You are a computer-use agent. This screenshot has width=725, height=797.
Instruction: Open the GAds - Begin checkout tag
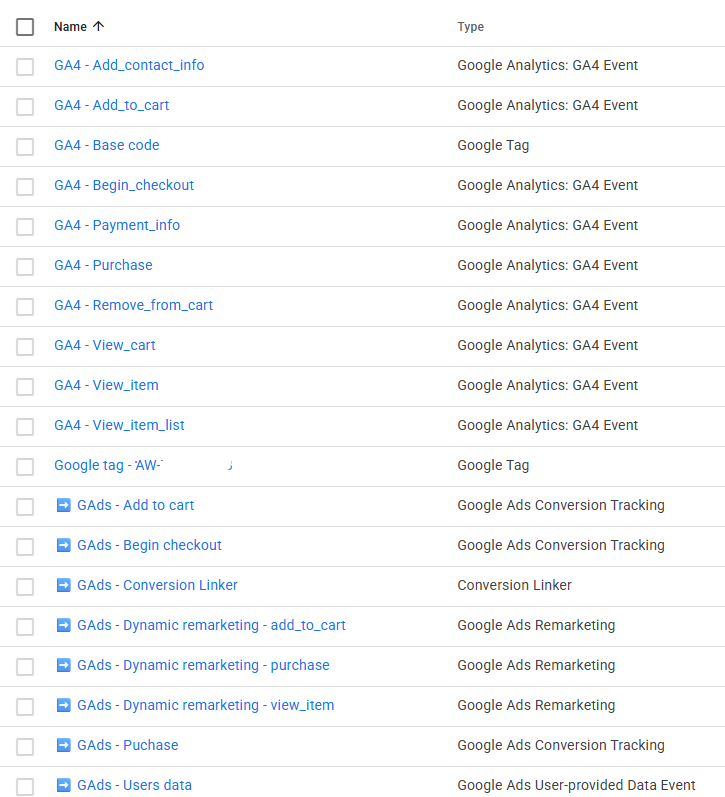click(149, 545)
